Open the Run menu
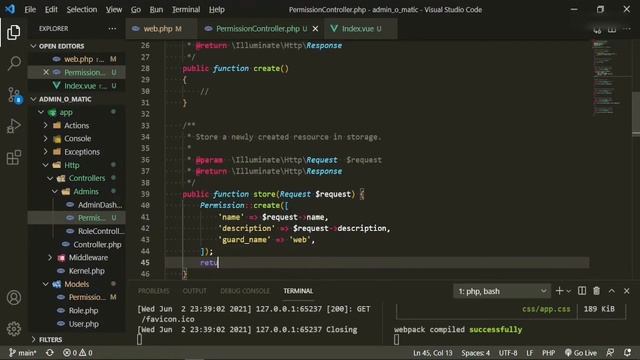 click(156, 9)
